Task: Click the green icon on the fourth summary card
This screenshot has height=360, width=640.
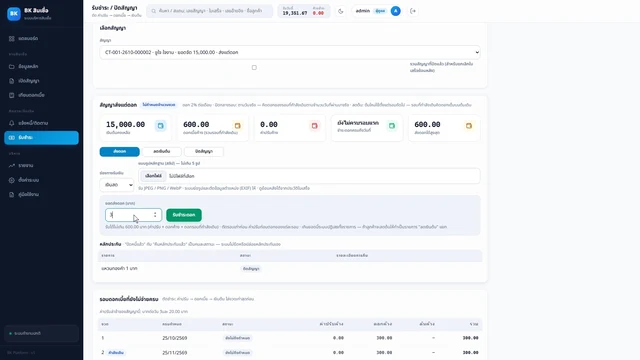Action: click(x=391, y=126)
